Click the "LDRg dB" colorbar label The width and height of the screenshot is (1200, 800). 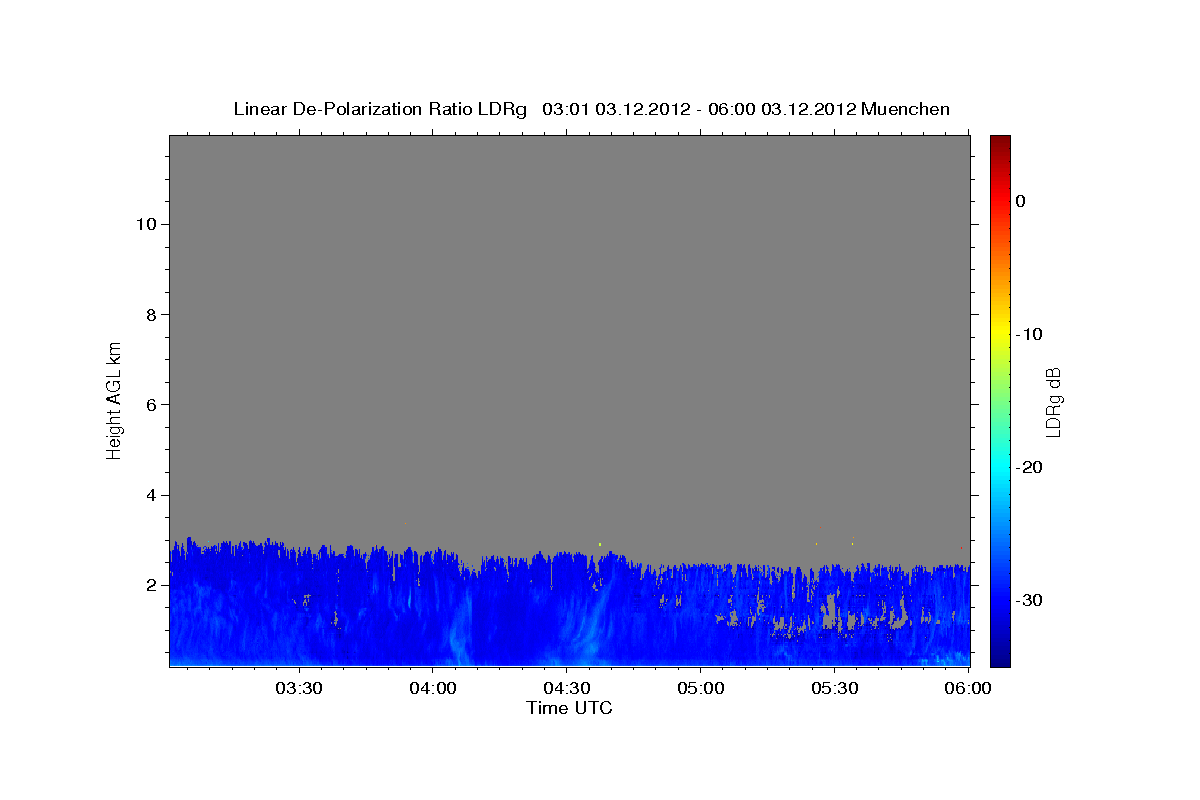(x=1053, y=402)
